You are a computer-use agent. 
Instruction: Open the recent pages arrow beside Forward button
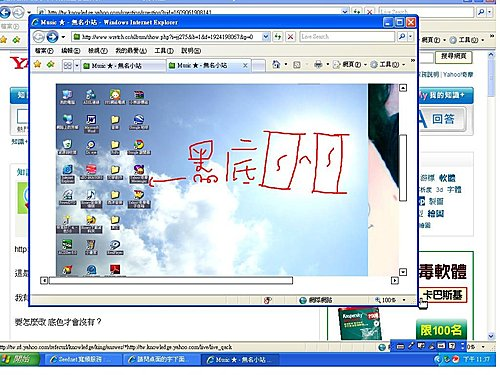tap(63, 37)
